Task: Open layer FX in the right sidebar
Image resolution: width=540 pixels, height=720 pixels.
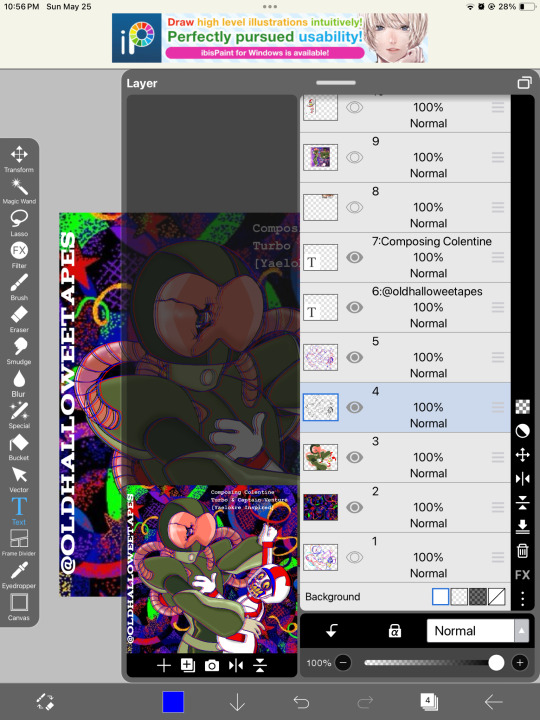Action: coord(523,574)
